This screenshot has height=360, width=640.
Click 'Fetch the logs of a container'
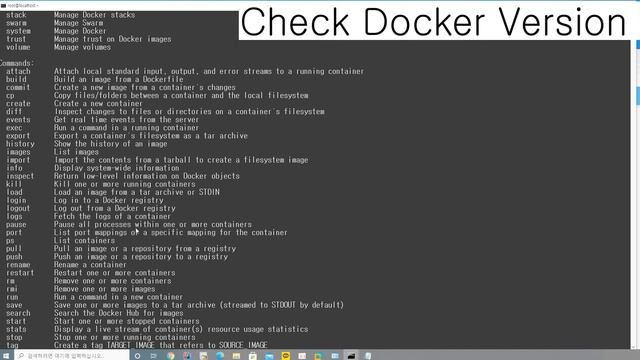[x=112, y=216]
